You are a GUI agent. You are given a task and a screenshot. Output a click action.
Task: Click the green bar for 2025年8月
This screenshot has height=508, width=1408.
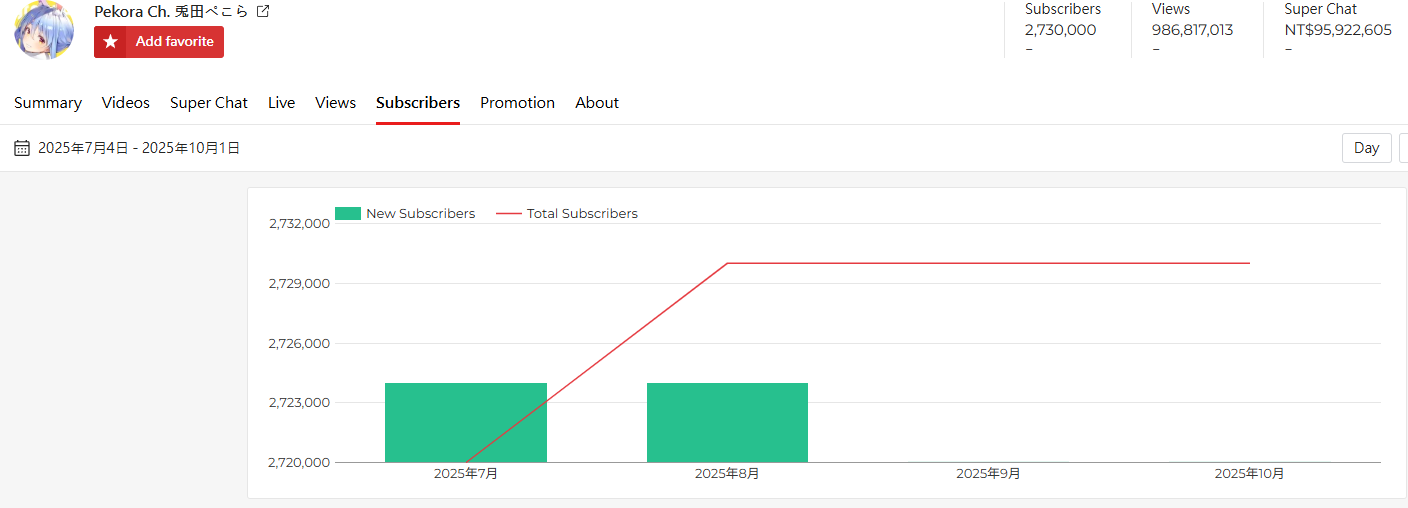pyautogui.click(x=727, y=422)
